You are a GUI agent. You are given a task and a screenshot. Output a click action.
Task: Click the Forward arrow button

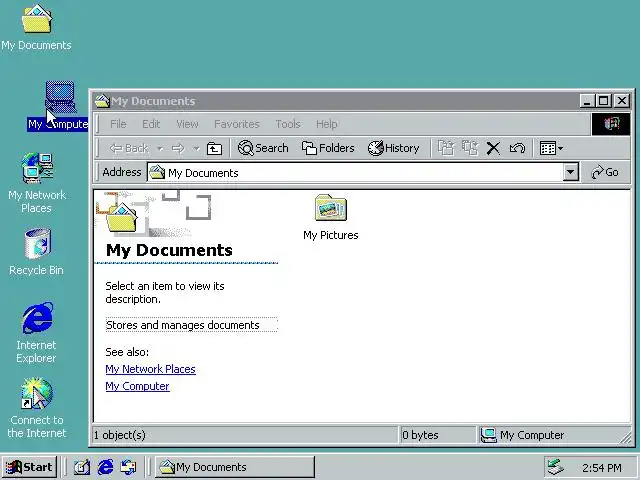[178, 149]
